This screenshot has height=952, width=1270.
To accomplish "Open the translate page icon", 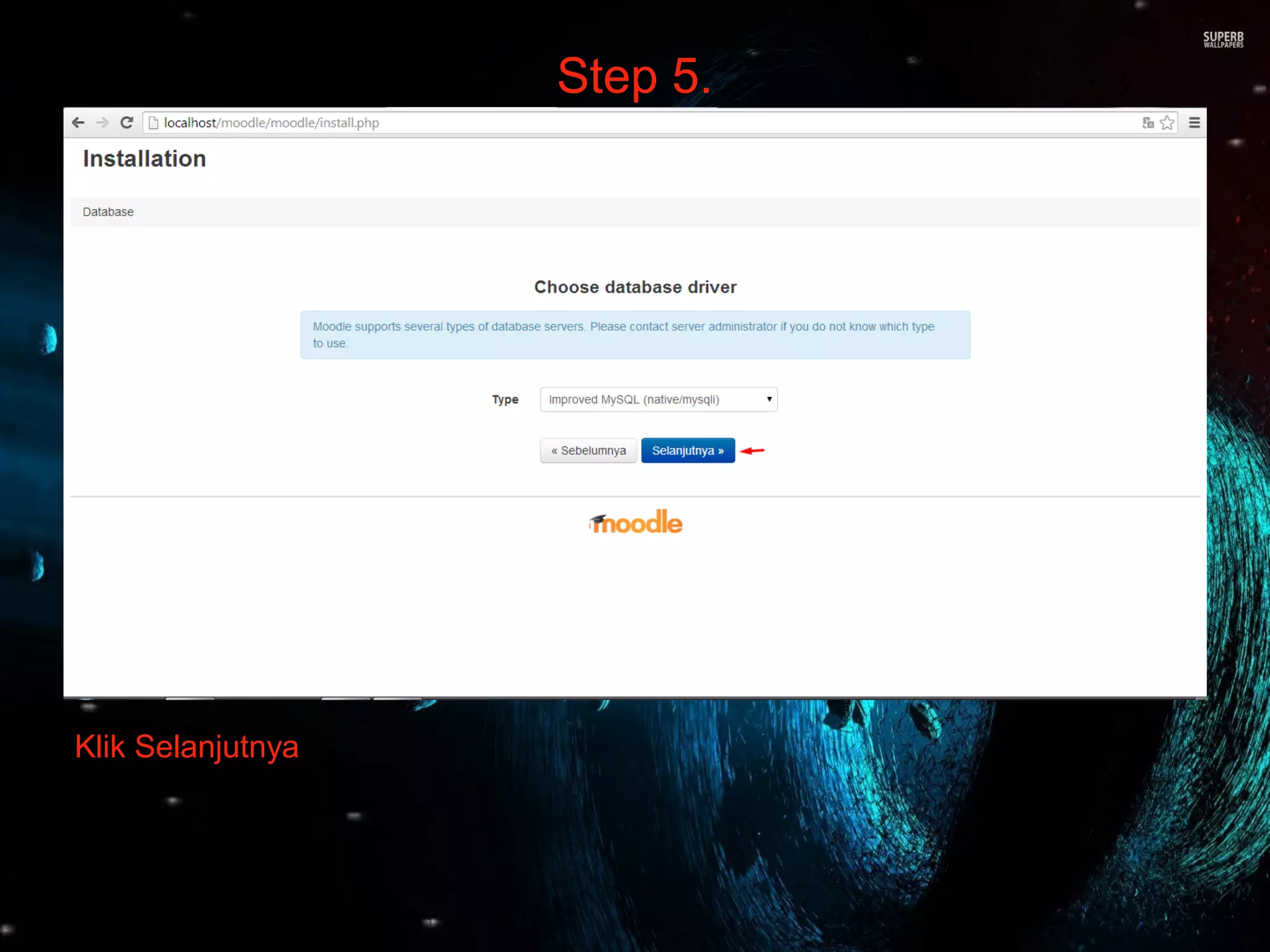I will pos(1148,123).
